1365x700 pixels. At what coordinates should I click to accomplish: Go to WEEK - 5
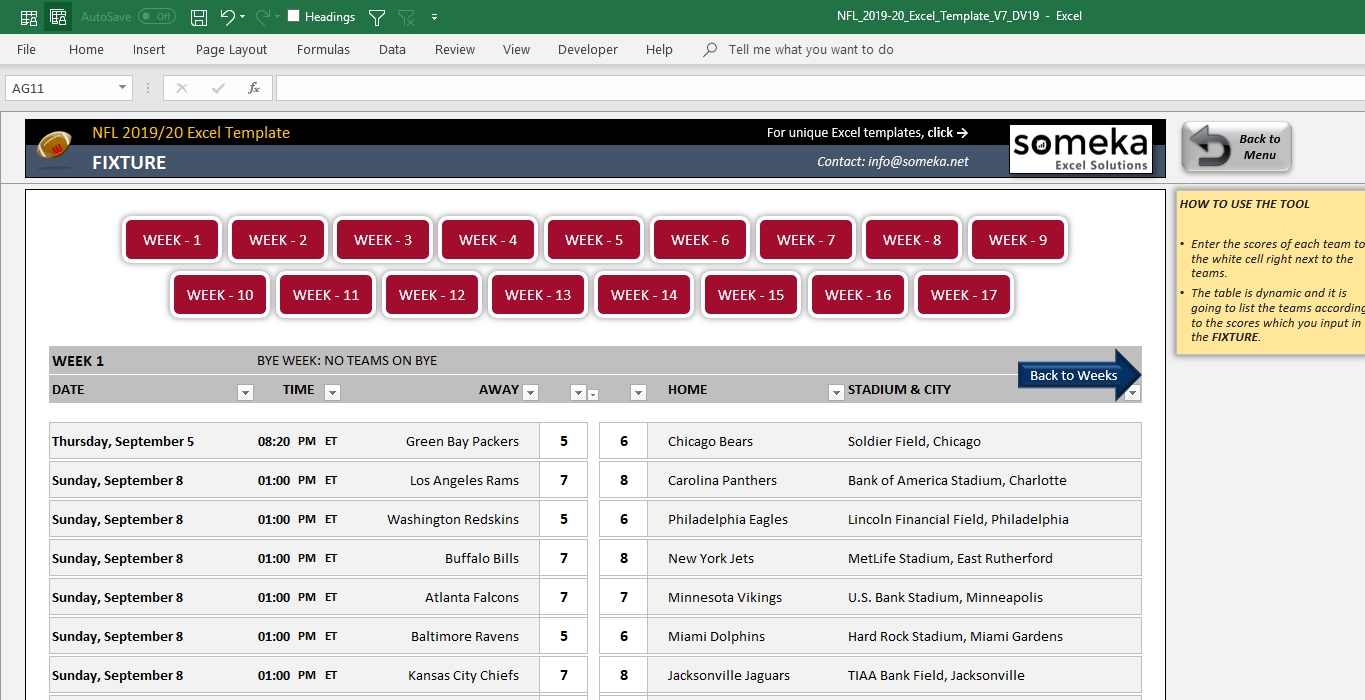pos(594,240)
